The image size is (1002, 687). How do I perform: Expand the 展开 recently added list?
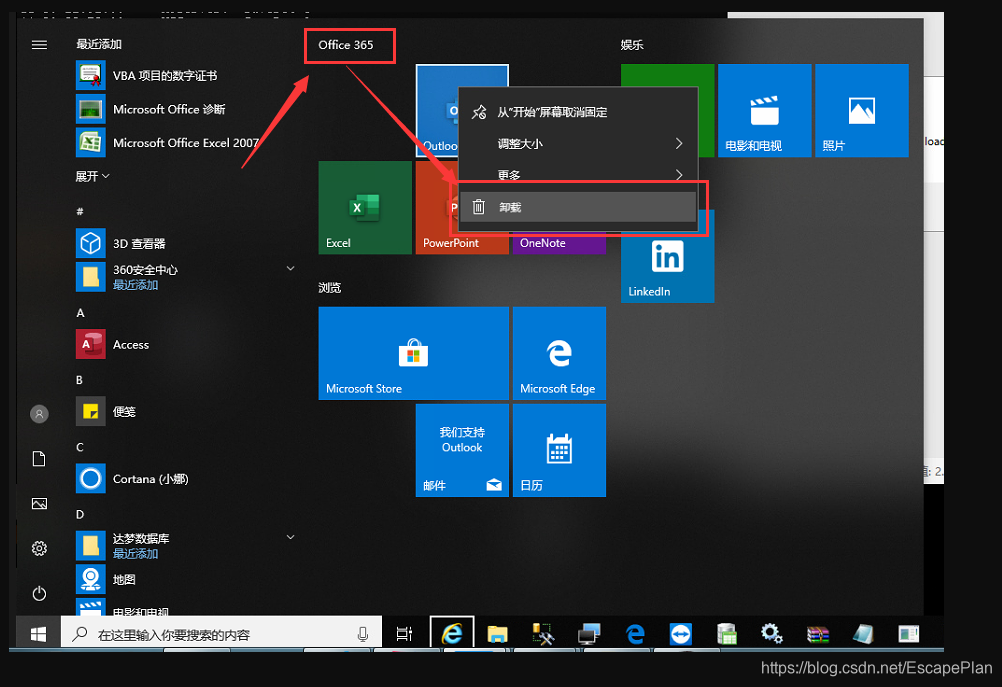(93, 176)
